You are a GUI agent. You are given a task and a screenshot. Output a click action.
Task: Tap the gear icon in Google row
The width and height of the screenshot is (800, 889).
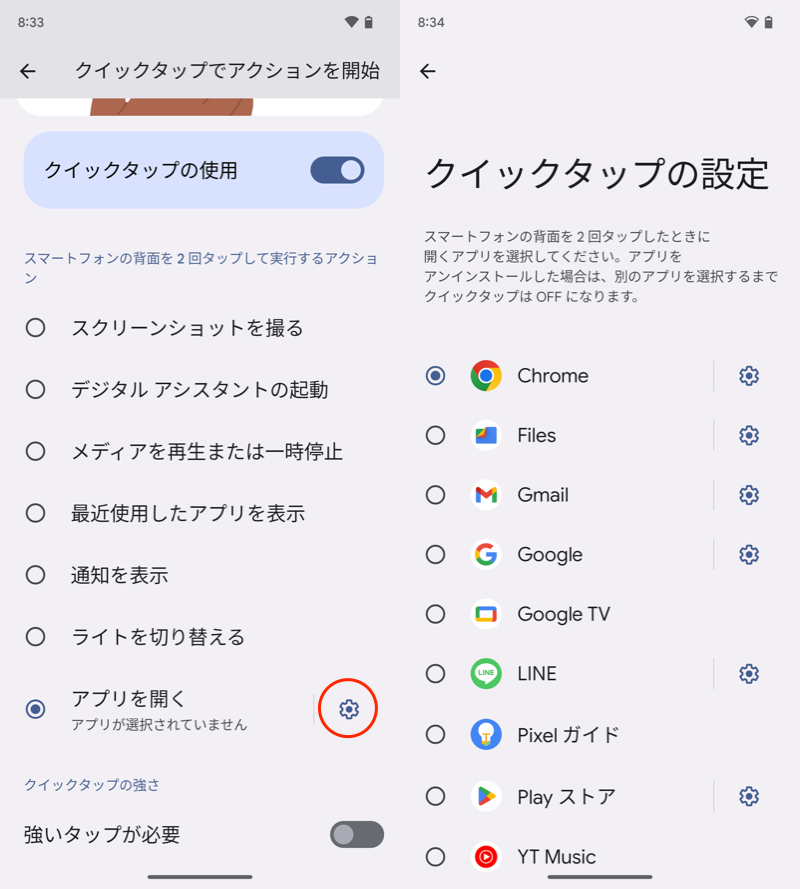click(749, 554)
